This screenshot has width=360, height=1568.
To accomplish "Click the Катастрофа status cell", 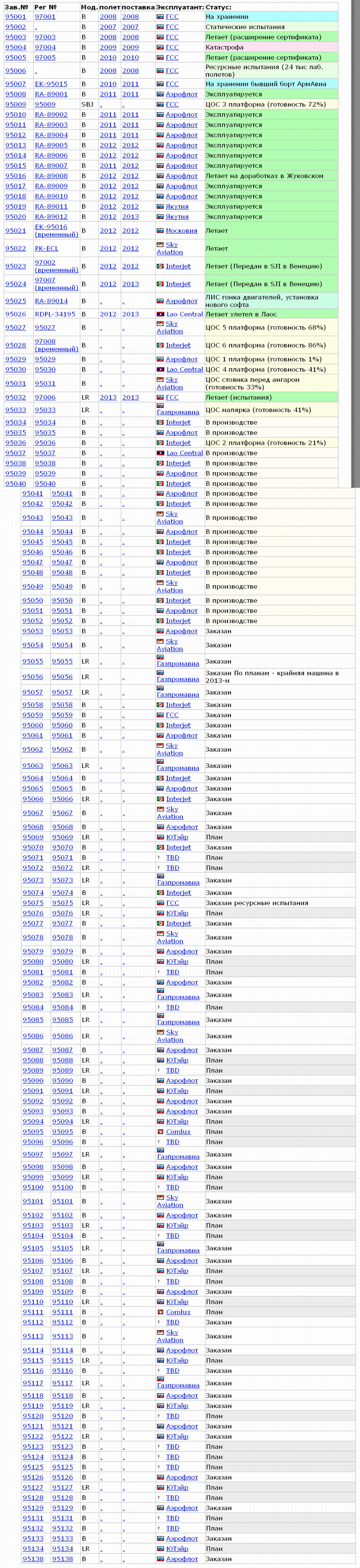I will tap(271, 47).
